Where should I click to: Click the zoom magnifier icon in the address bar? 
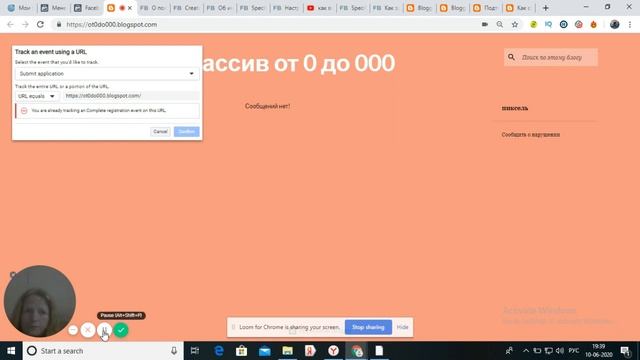pyautogui.click(x=500, y=24)
